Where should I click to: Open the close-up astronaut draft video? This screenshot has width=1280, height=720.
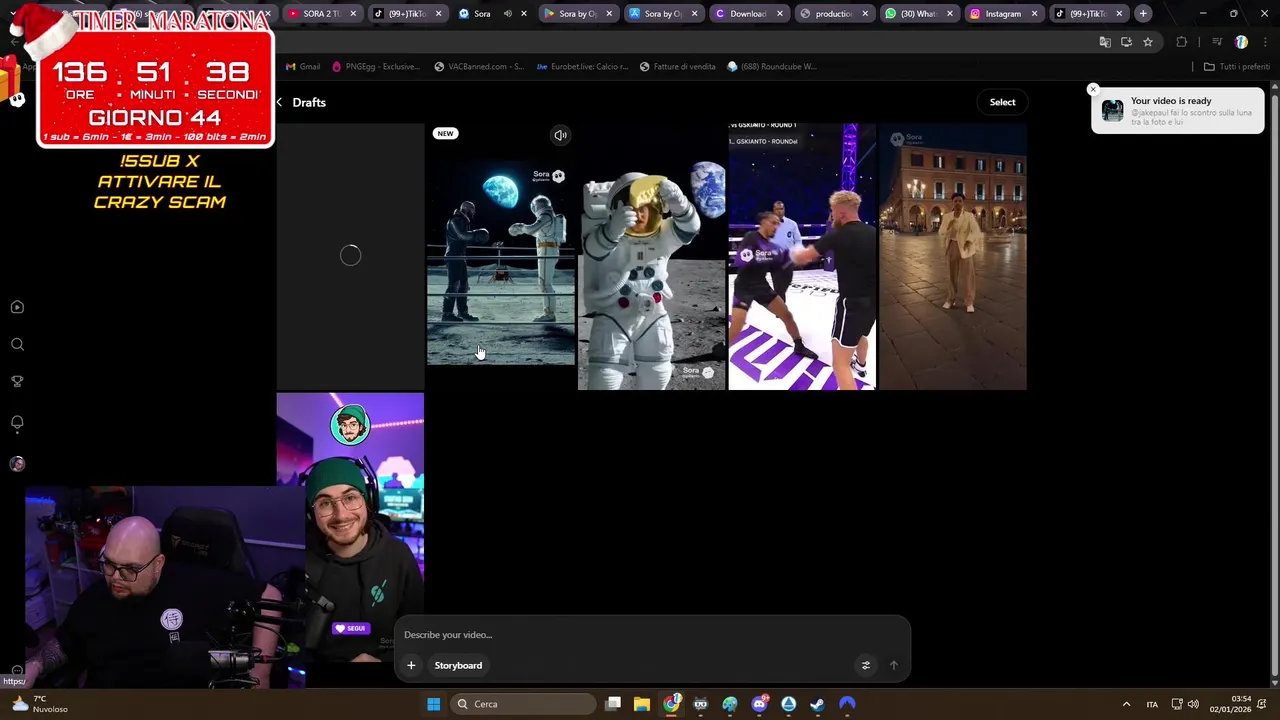click(x=652, y=256)
